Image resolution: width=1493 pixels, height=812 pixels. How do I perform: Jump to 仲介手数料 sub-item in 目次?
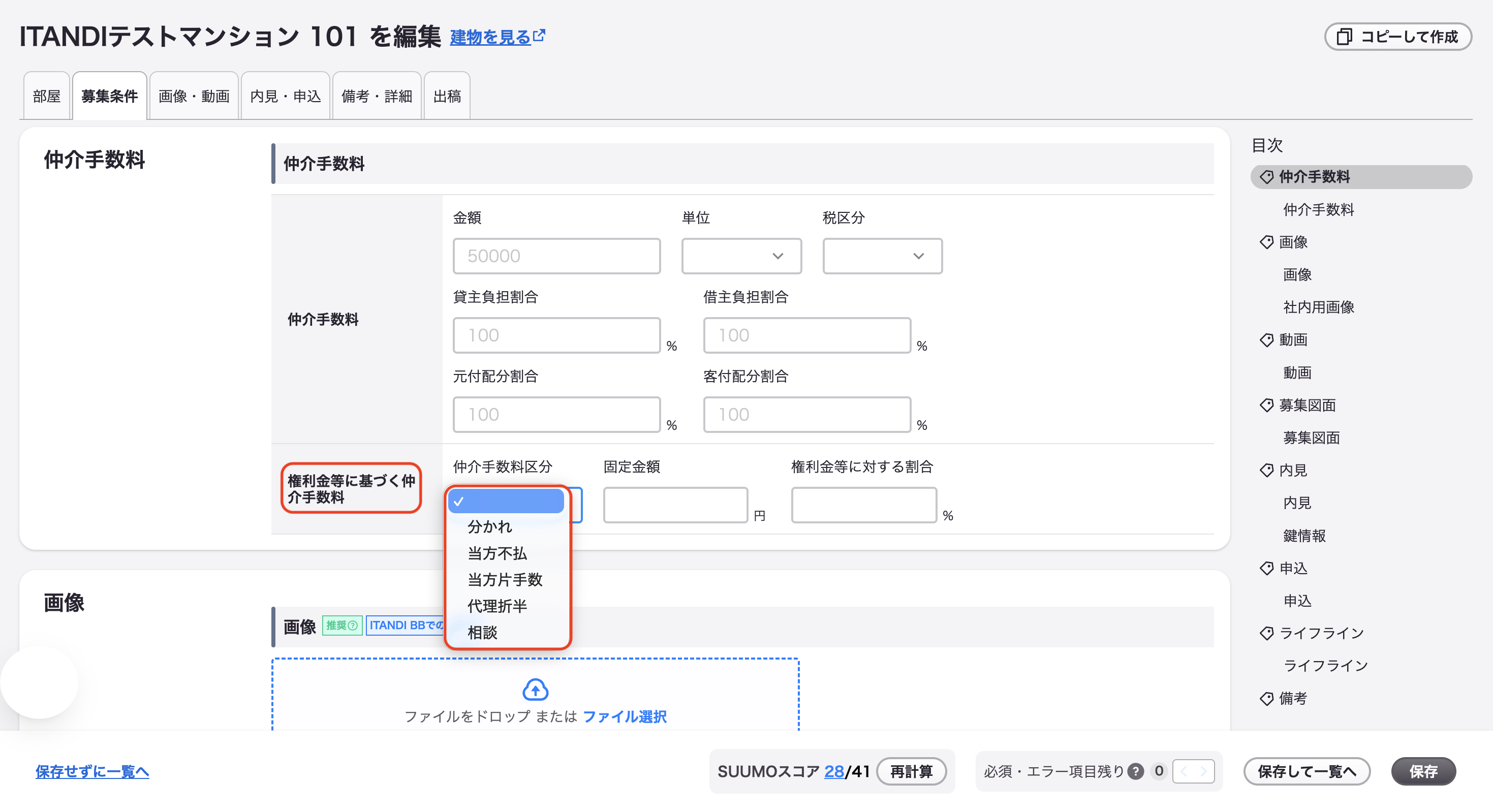pos(1319,209)
